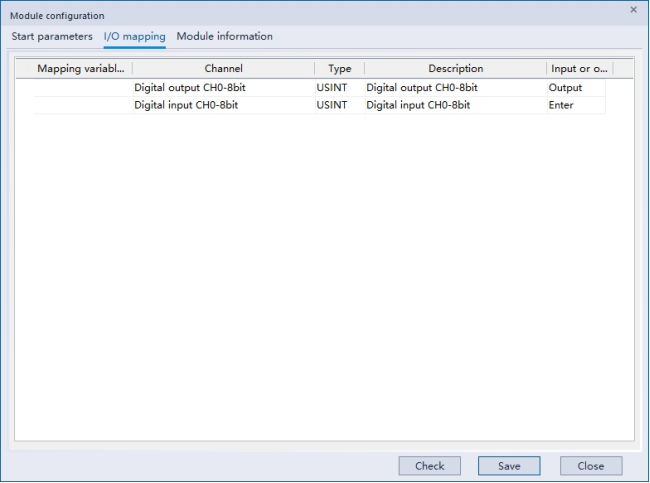Select the Description column header
Screen dimensions: 650x483
tap(455, 69)
